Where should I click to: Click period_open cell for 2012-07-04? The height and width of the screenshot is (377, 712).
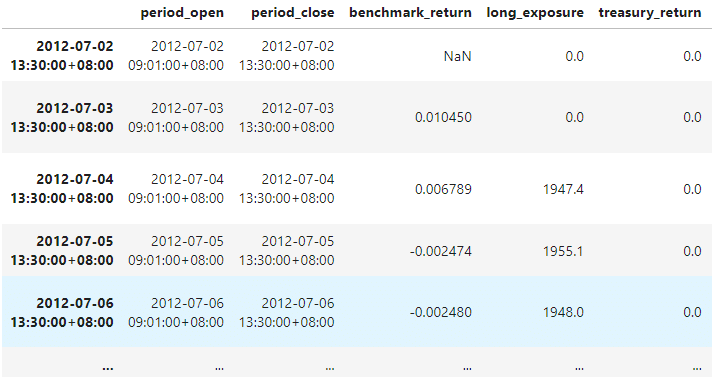(x=176, y=188)
